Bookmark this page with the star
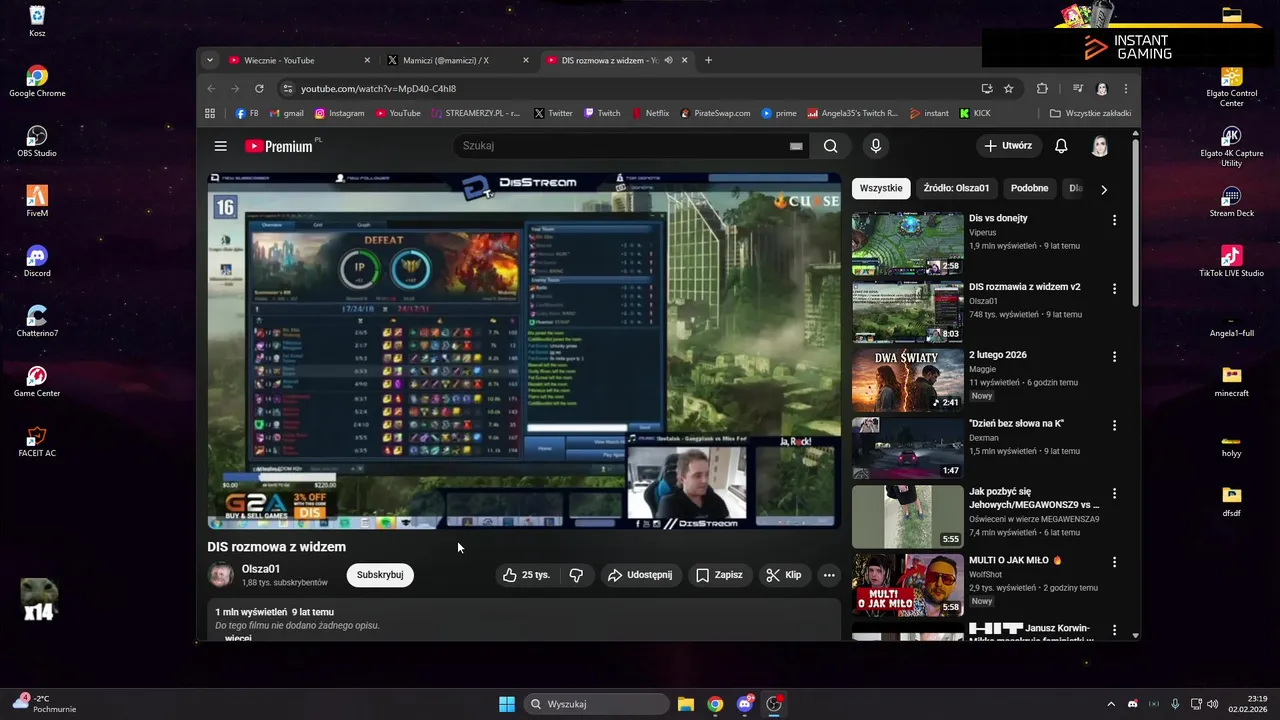The height and width of the screenshot is (720, 1280). coord(1008,88)
